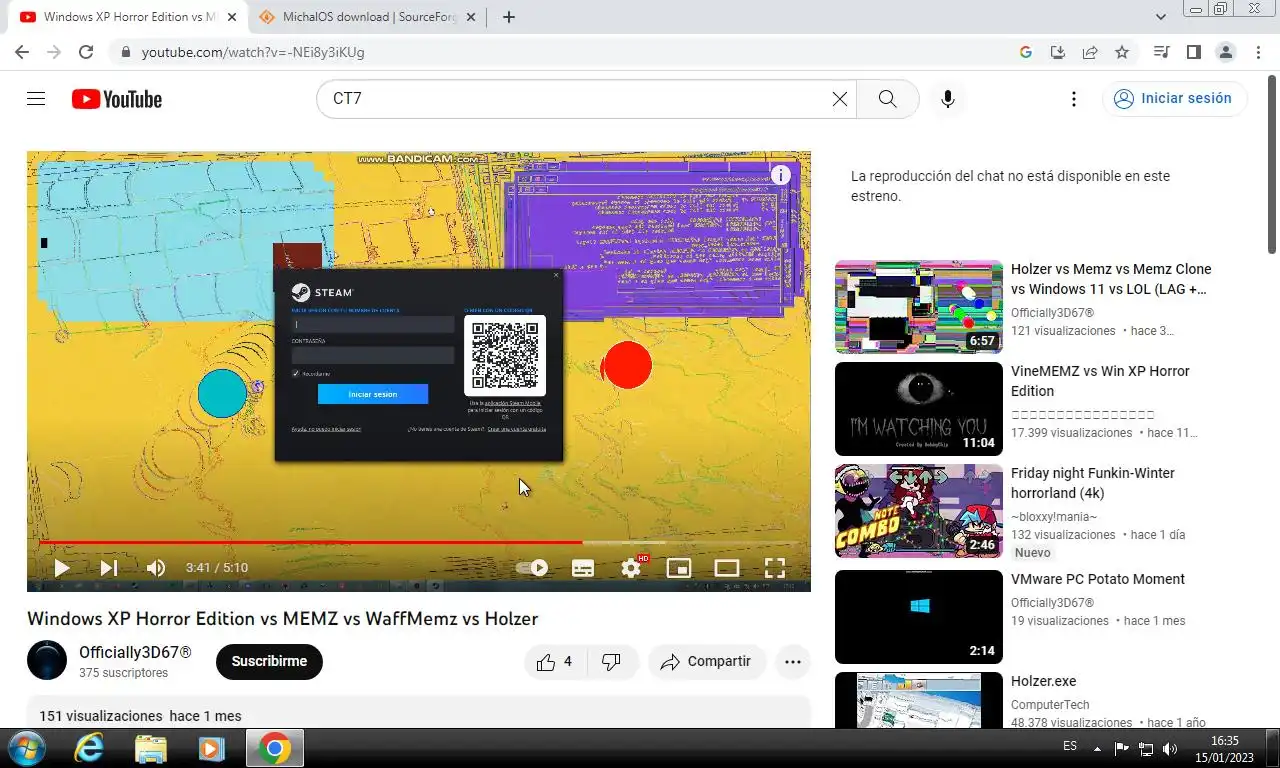Image resolution: width=1280 pixels, height=768 pixels.
Task: Play the video
Action: tap(61, 568)
